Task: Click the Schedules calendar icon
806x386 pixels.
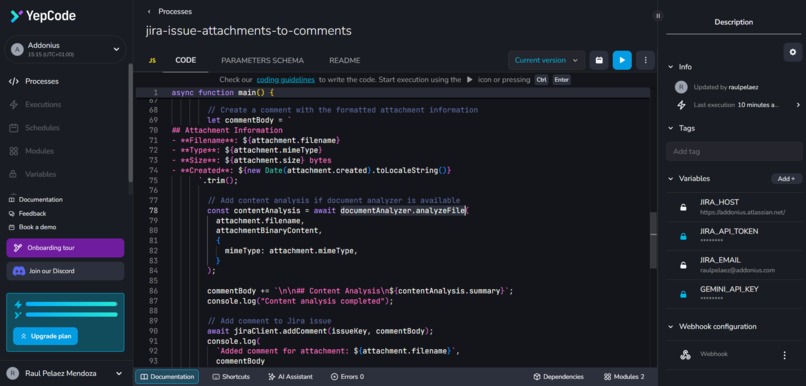Action: click(x=14, y=127)
